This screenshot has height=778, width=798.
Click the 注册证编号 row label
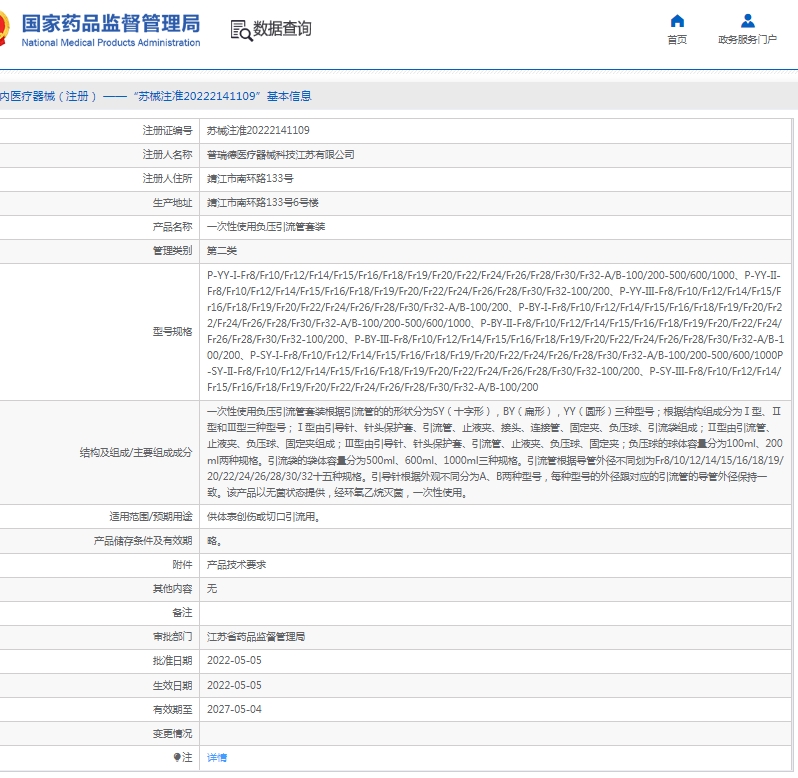167,131
